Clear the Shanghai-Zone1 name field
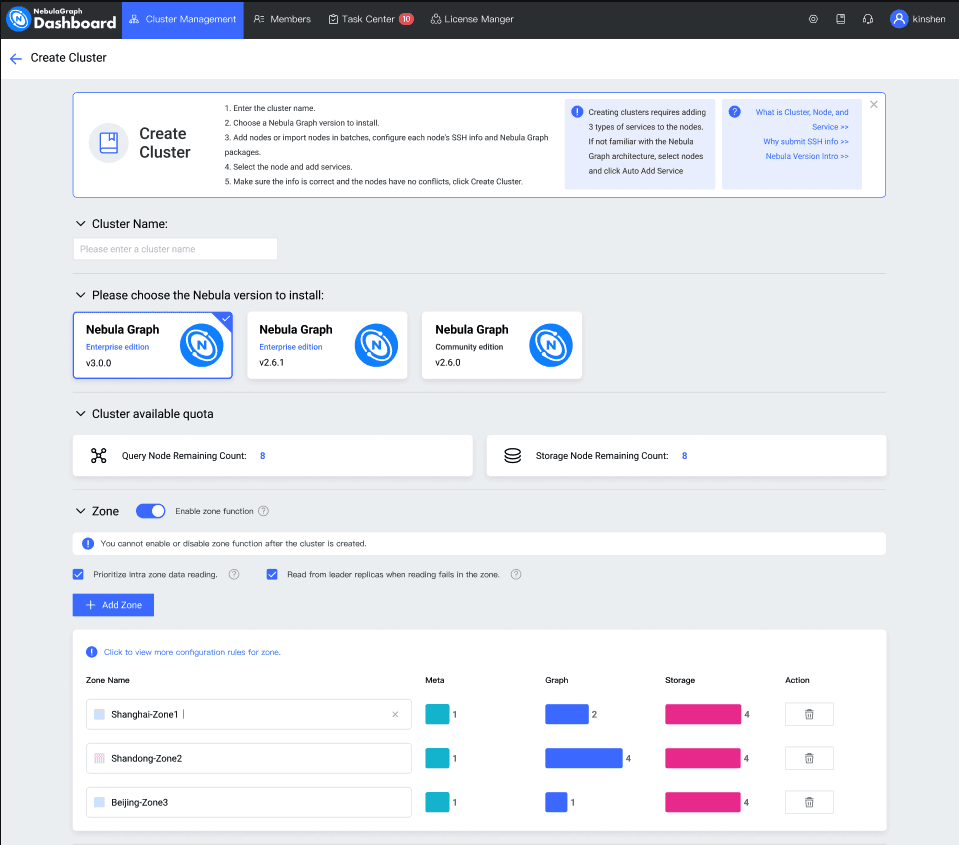This screenshot has width=959, height=845. click(x=395, y=714)
